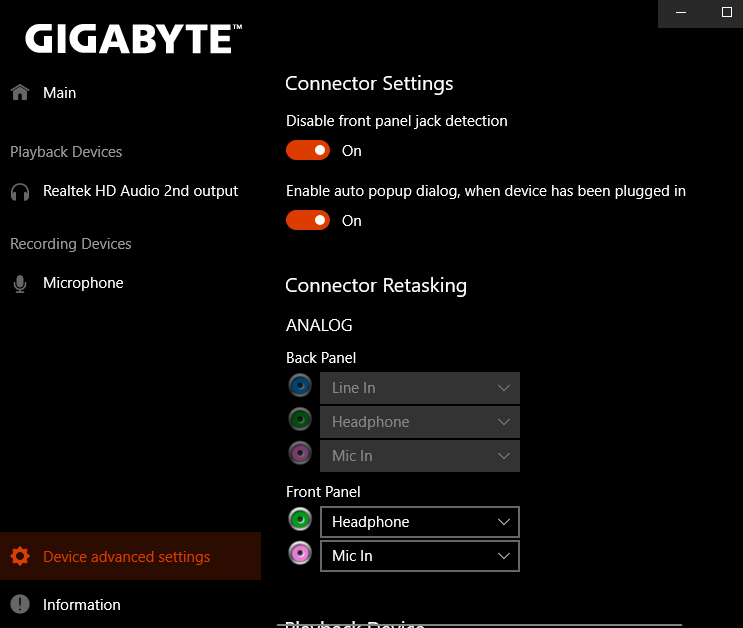743x628 pixels.
Task: Open Device advanced settings
Action: [x=130, y=556]
